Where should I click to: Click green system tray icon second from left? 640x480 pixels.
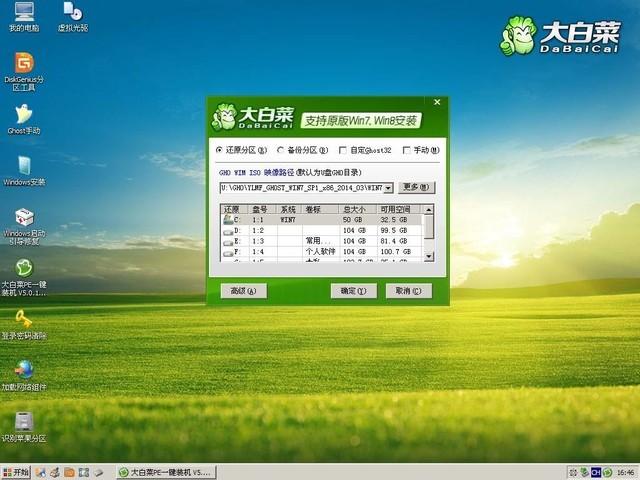click(584, 473)
